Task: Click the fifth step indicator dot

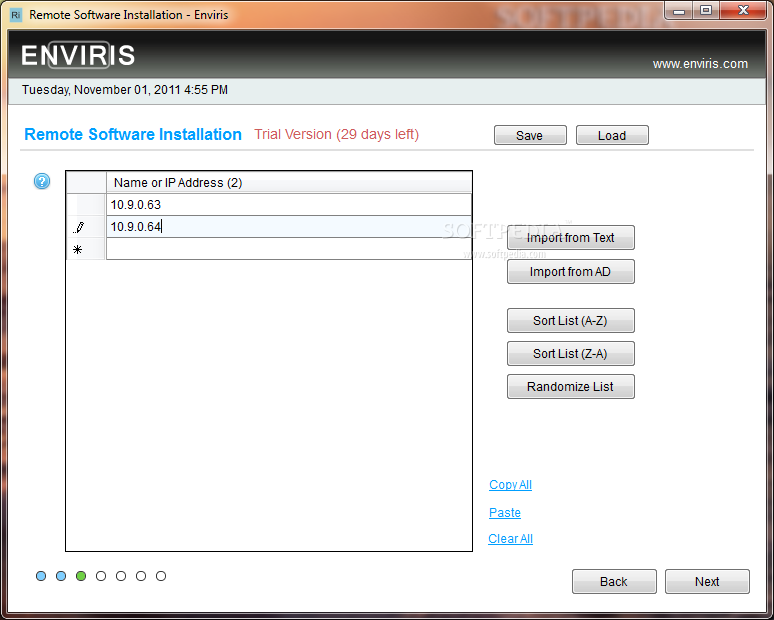Action: [121, 576]
